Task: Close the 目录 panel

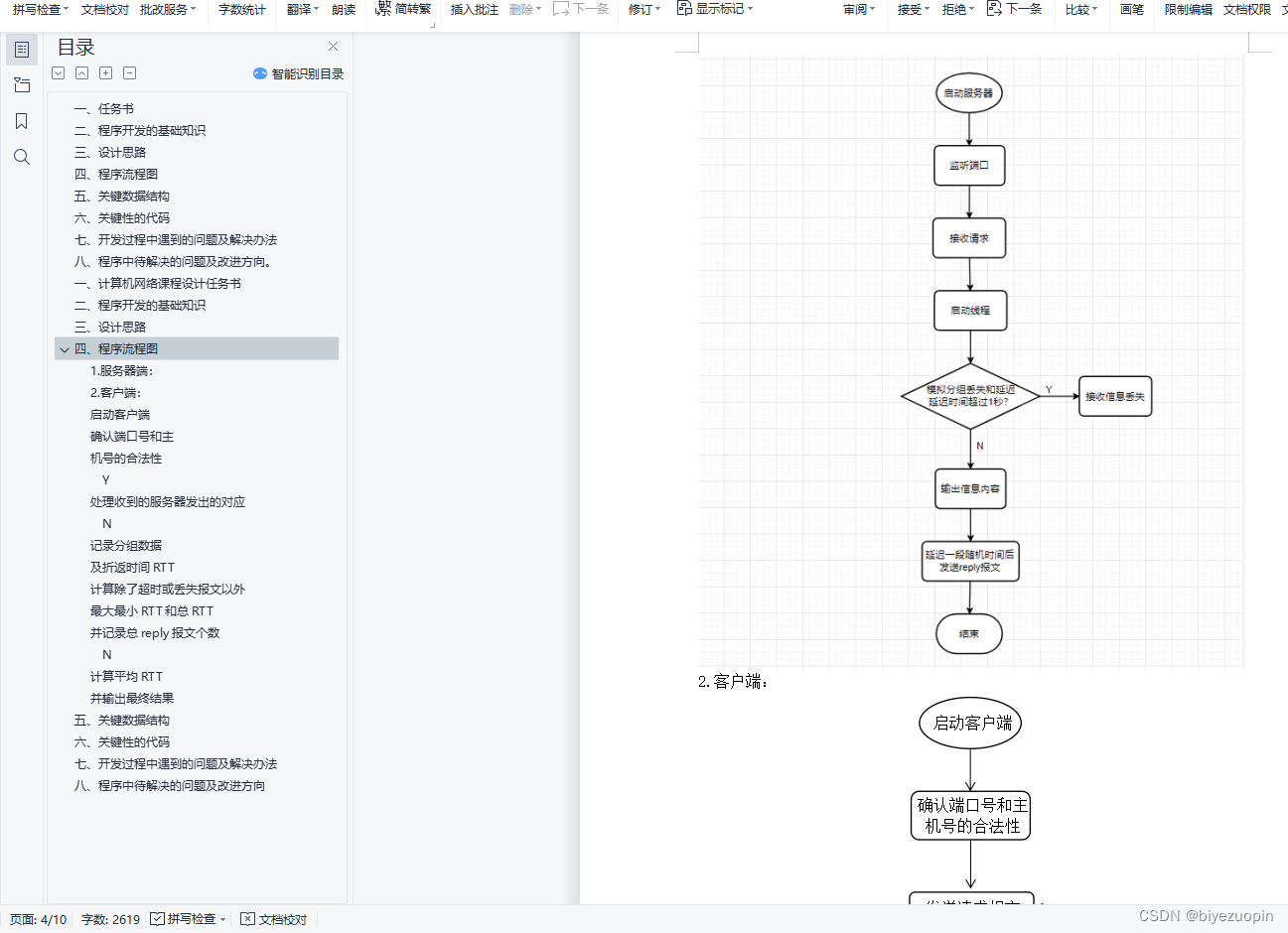Action: coord(333,46)
